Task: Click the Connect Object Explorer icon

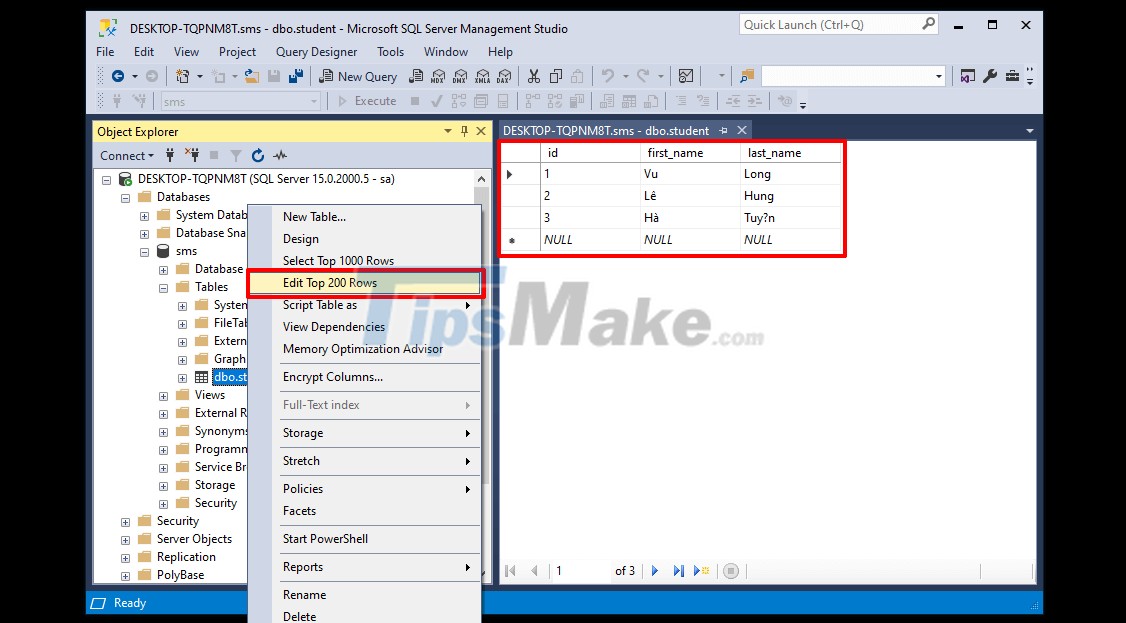Action: [170, 155]
